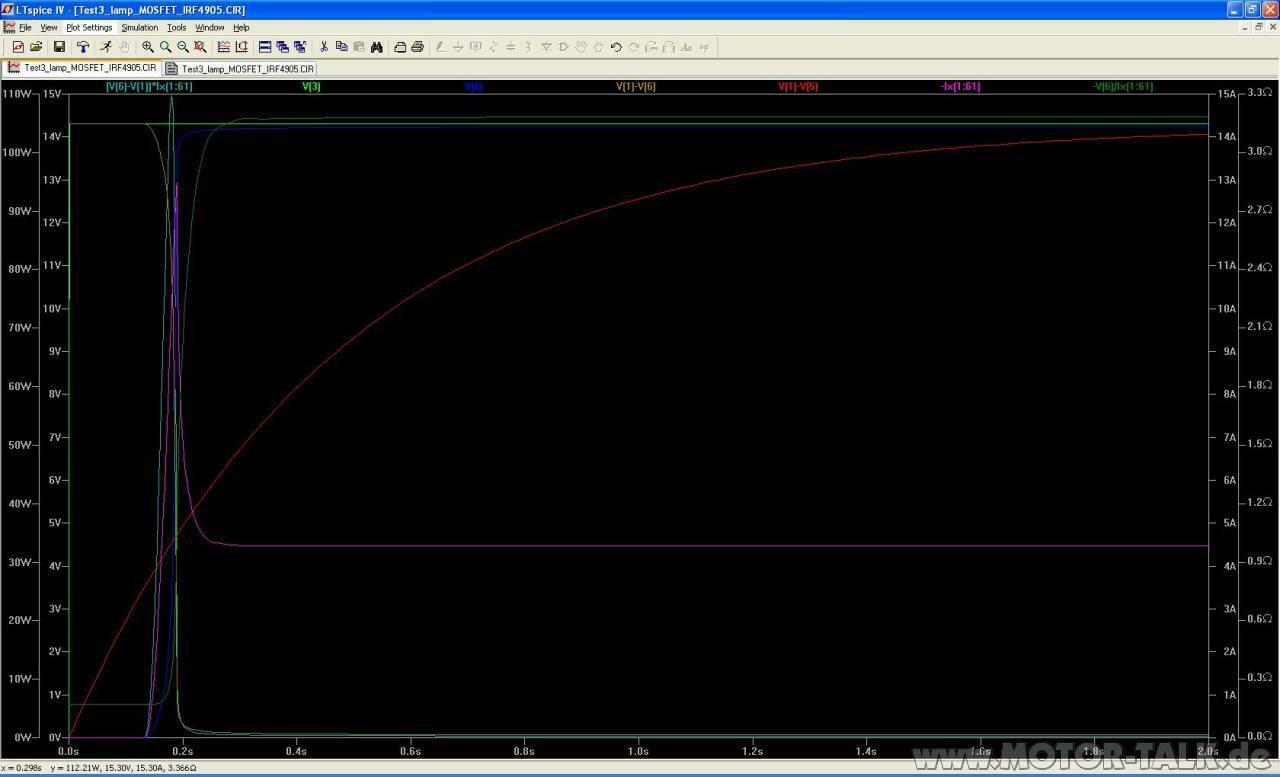
Task: Click the Pan magnifier icon
Action: [165, 47]
